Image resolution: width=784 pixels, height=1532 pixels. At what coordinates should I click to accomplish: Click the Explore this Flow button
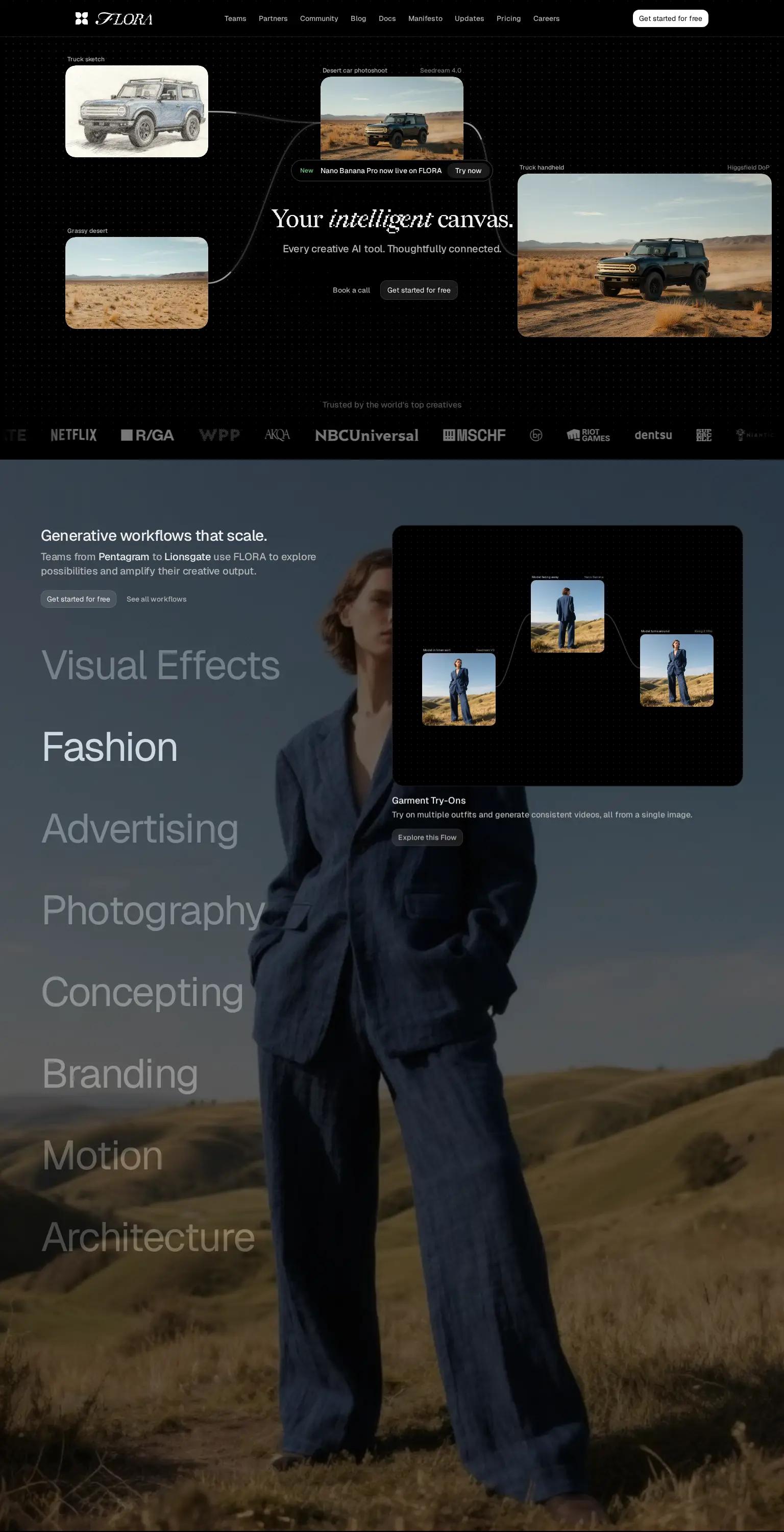[427, 837]
